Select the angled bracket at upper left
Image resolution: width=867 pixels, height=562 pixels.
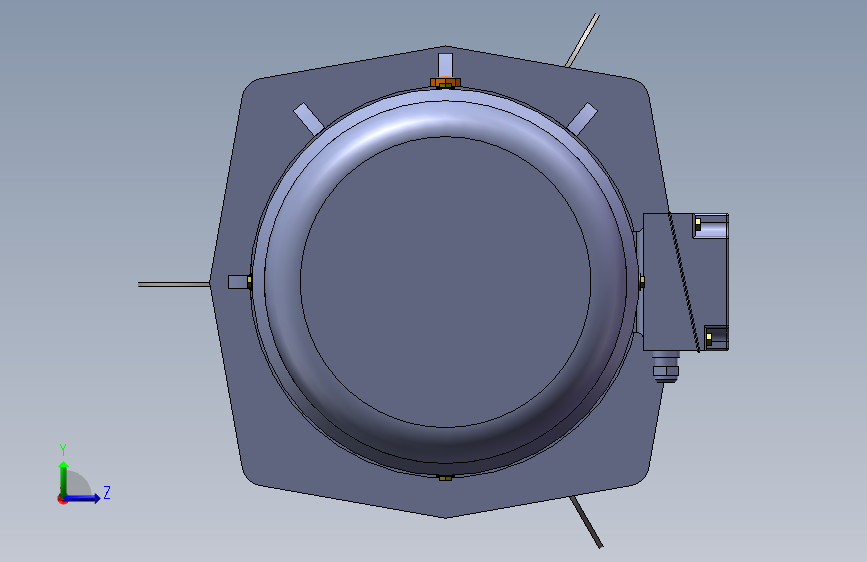pyautogui.click(x=309, y=118)
